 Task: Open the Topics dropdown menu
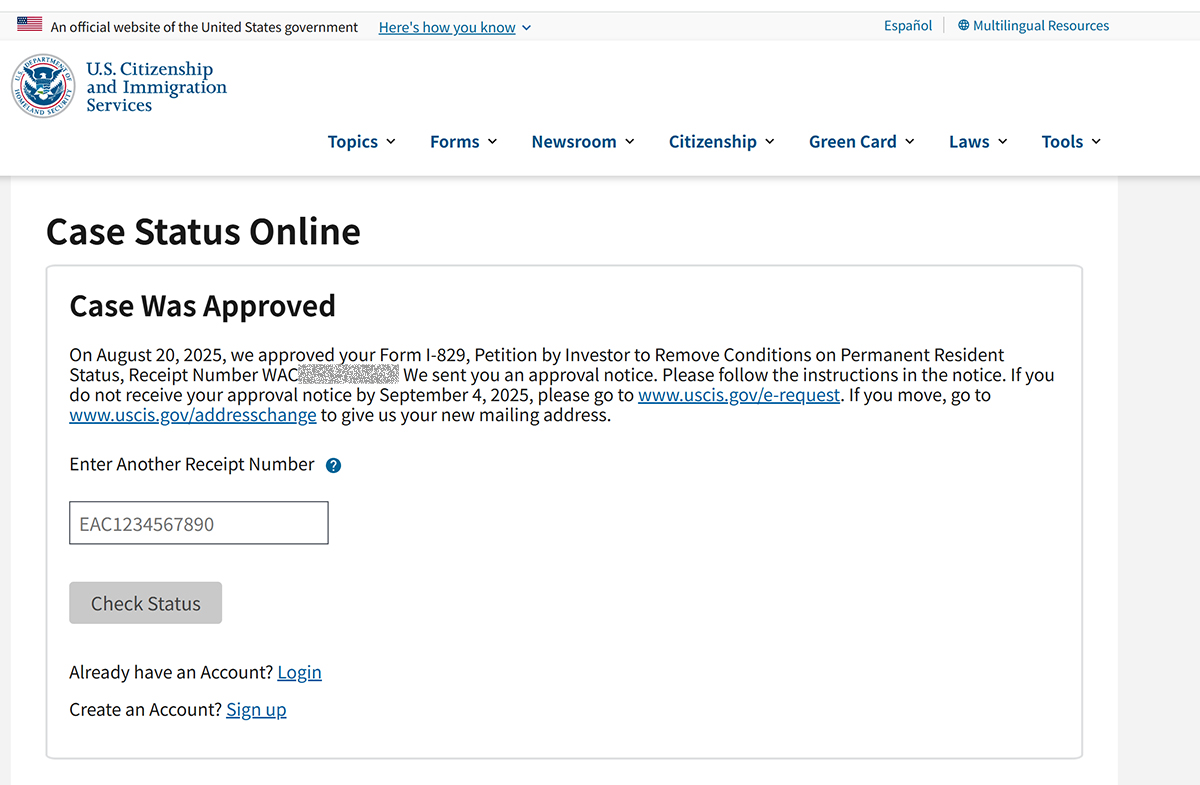(x=362, y=142)
